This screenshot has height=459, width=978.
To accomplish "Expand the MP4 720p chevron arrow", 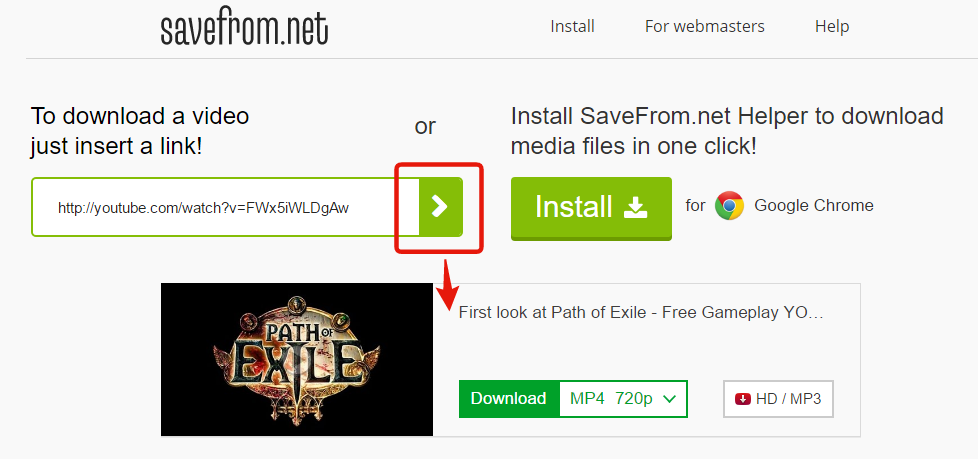I will click(670, 399).
